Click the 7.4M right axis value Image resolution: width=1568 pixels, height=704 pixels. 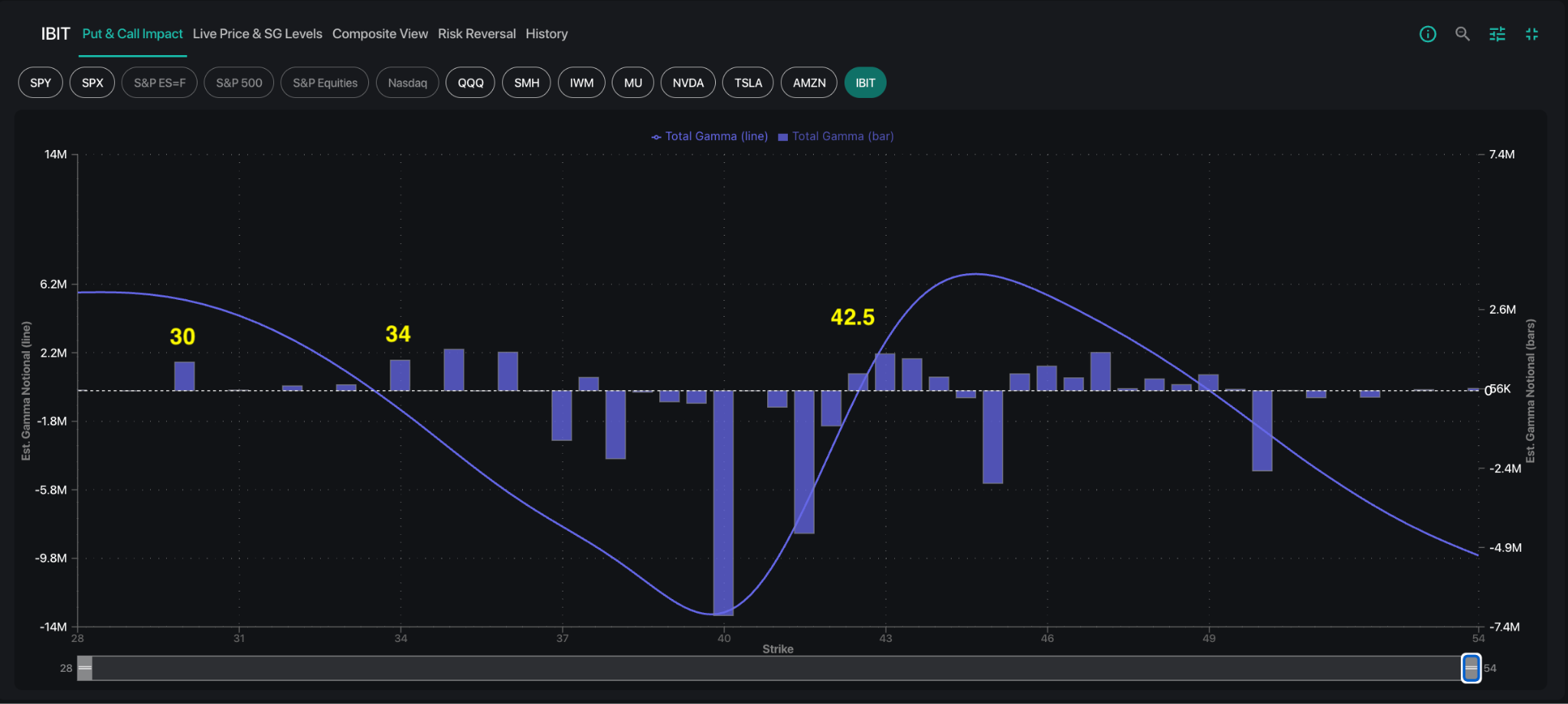point(1502,154)
